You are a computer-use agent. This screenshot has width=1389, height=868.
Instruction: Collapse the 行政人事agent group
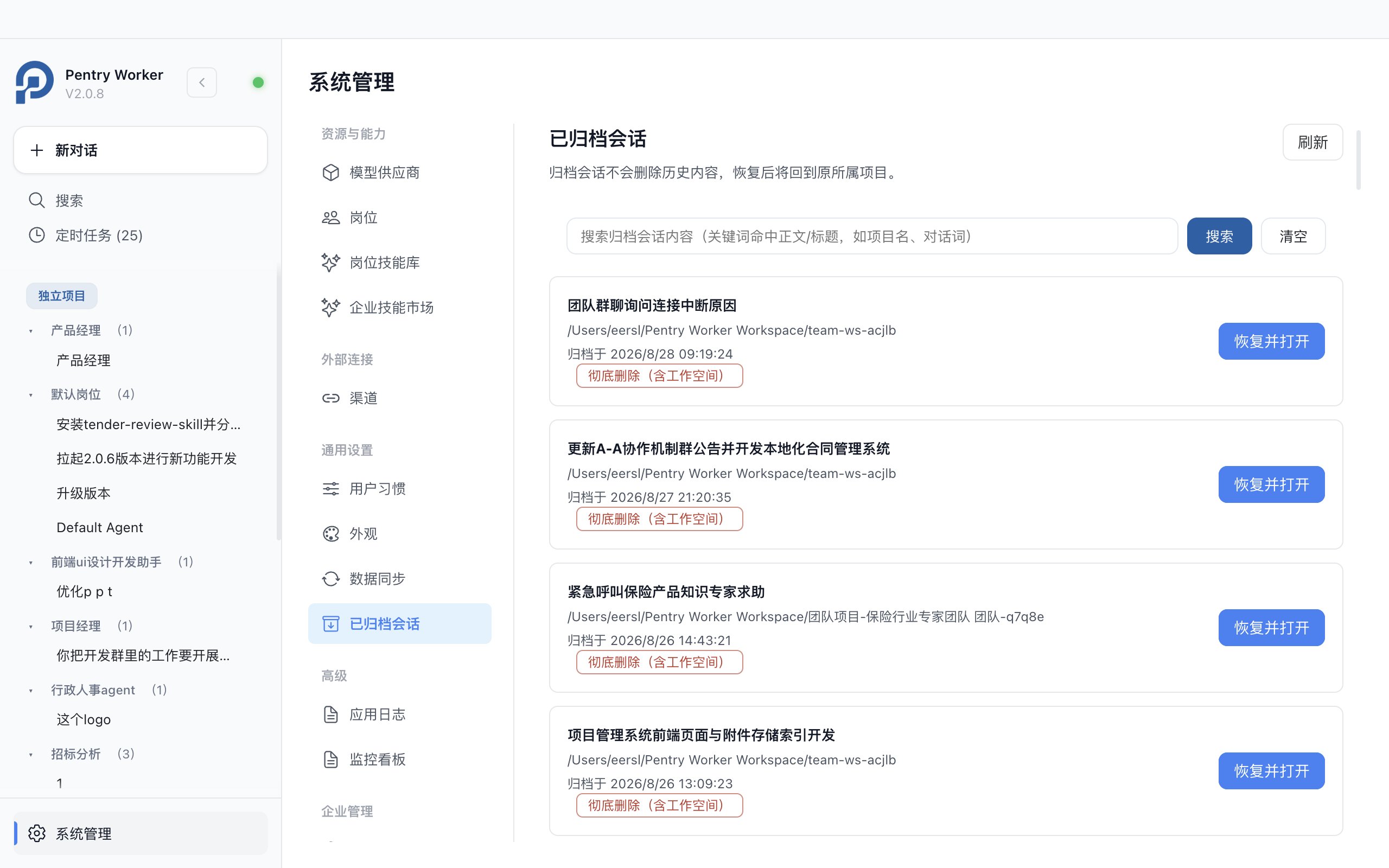(31, 691)
